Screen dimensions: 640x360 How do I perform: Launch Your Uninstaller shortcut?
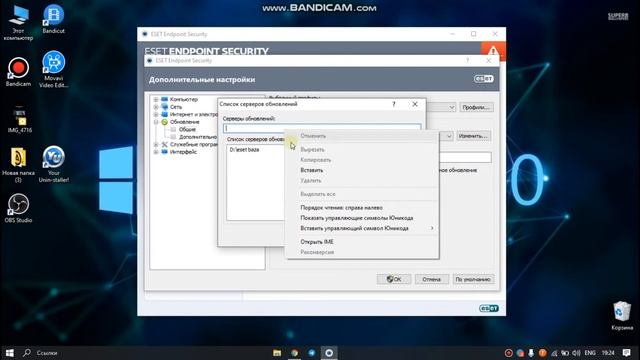(x=53, y=164)
